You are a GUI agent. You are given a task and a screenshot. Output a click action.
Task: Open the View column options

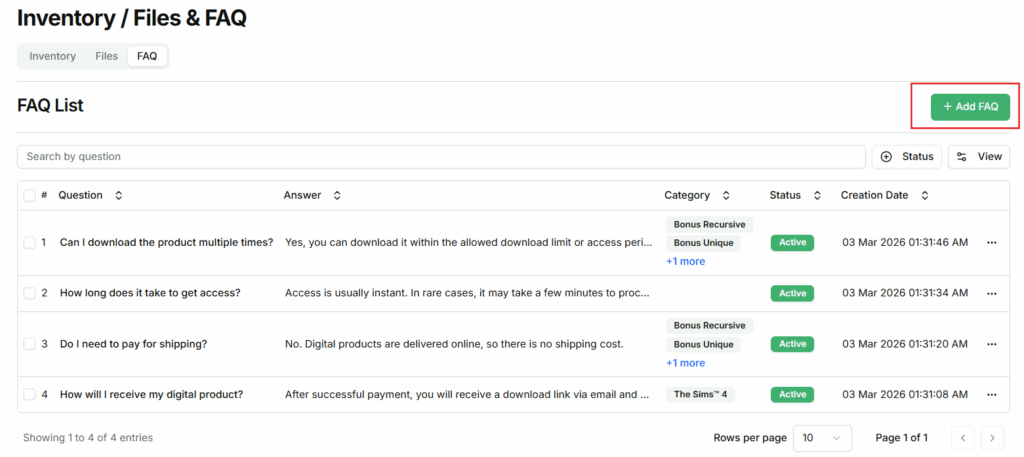pos(979,157)
